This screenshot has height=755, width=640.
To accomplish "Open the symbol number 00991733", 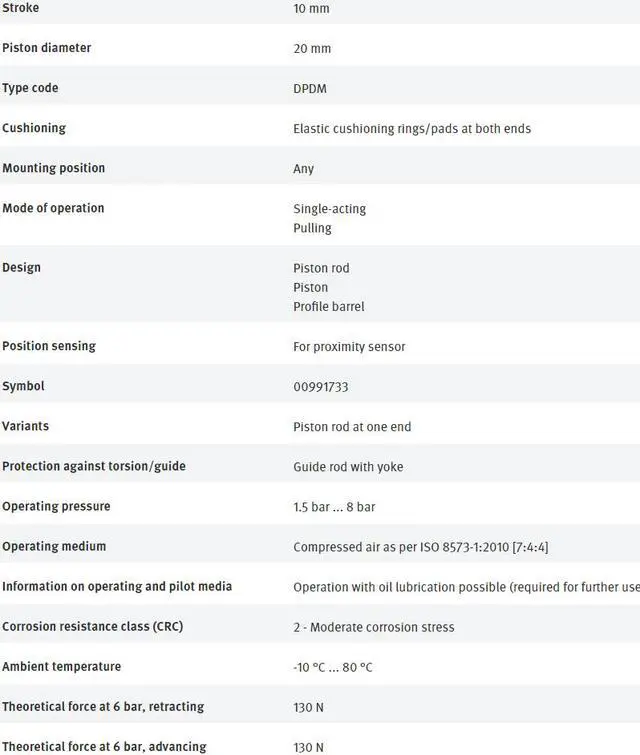I will click(321, 387).
